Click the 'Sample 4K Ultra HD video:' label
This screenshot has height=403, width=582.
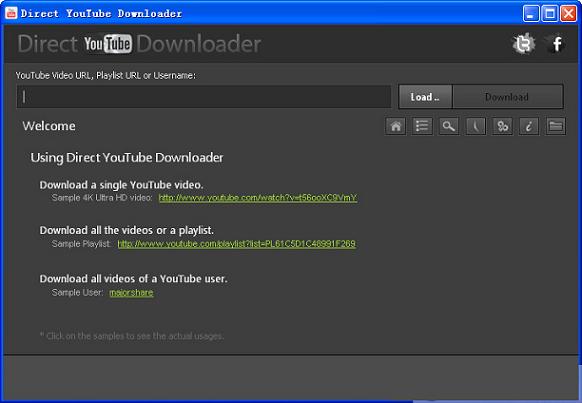[x=102, y=198]
